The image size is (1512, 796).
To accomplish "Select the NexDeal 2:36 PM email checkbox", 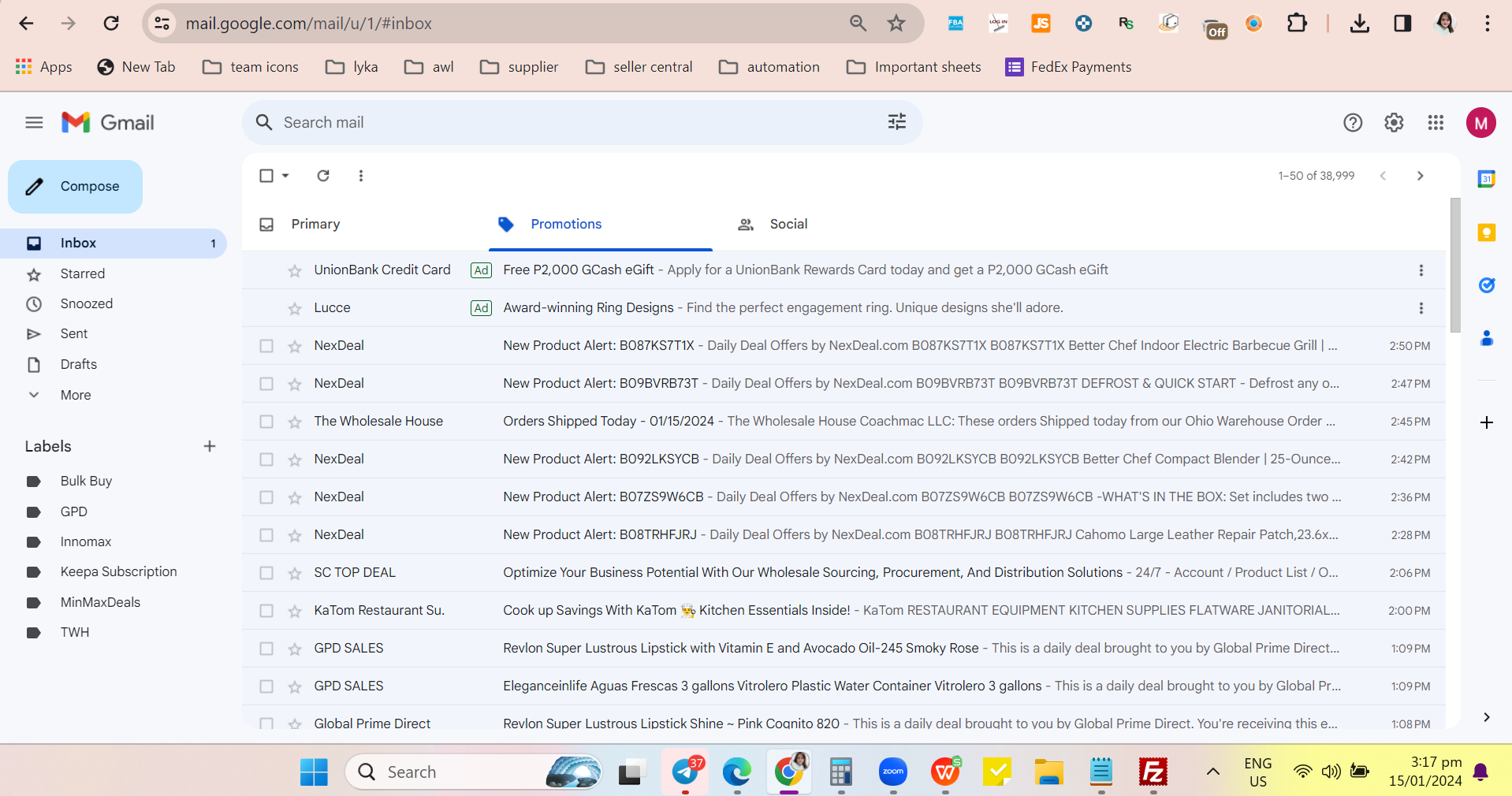I will click(266, 497).
